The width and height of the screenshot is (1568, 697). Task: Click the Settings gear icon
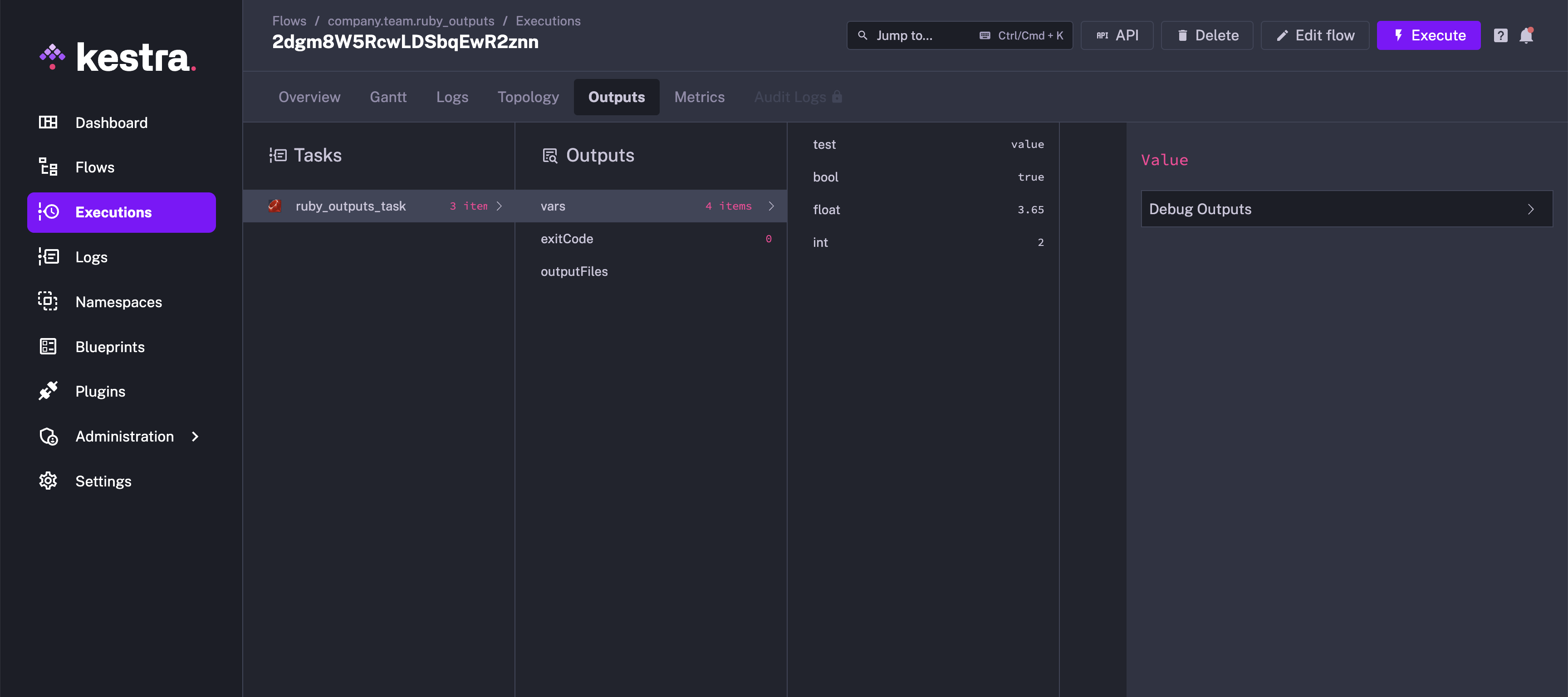48,481
